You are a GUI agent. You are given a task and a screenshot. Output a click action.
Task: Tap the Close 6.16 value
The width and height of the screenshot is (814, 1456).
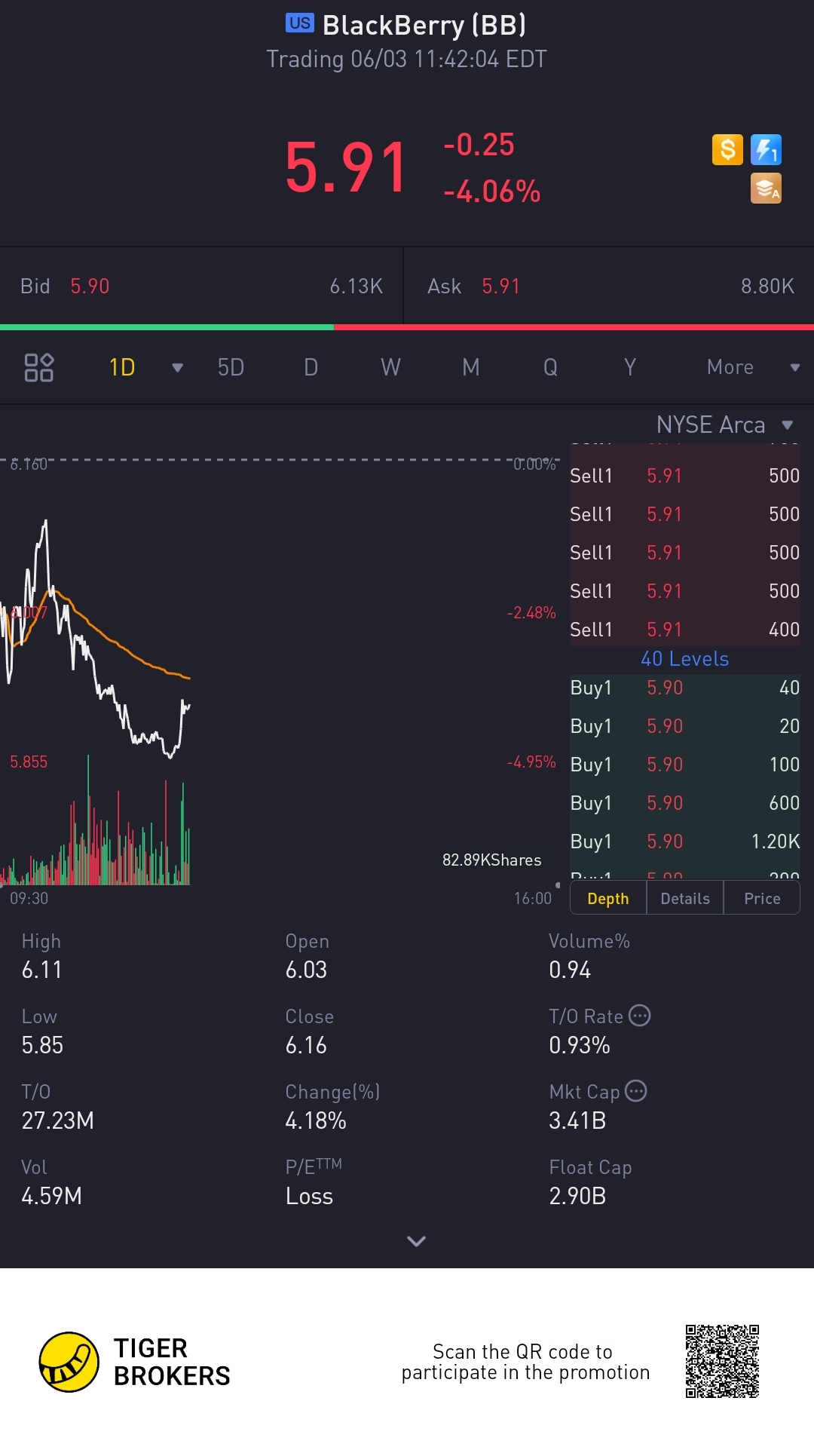(x=306, y=1045)
